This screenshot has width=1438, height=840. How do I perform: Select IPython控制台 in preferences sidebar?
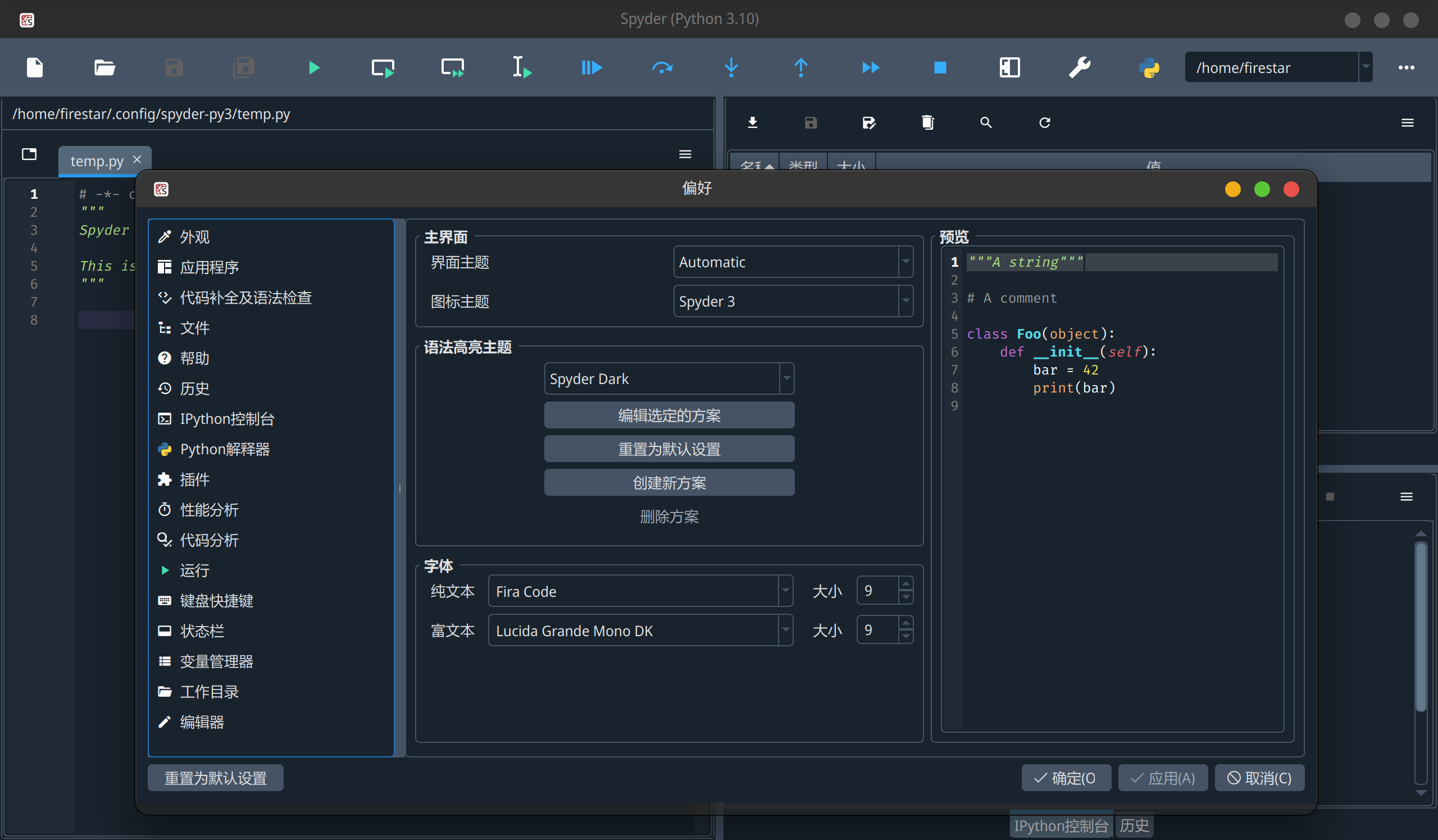[271, 418]
